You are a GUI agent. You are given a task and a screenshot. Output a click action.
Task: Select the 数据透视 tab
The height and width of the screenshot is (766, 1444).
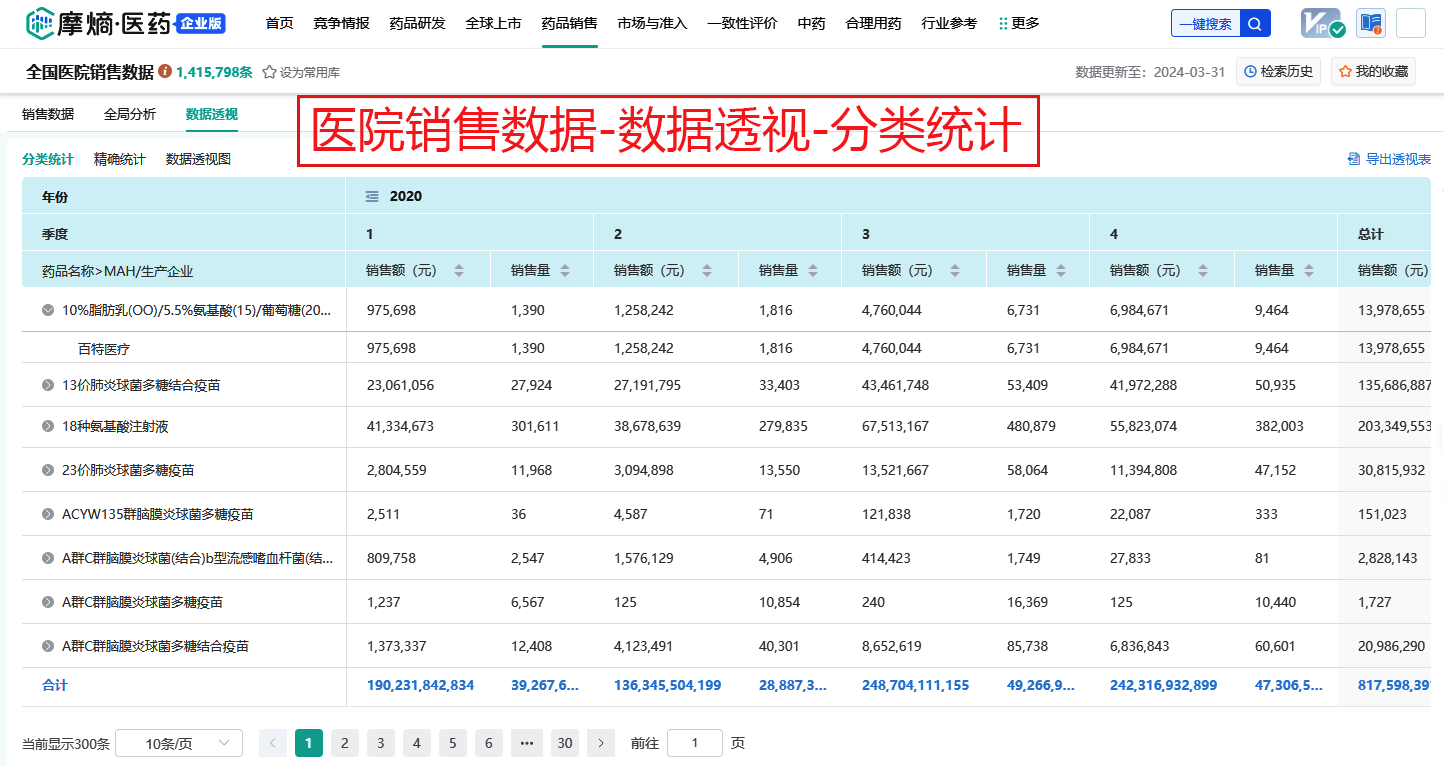212,114
